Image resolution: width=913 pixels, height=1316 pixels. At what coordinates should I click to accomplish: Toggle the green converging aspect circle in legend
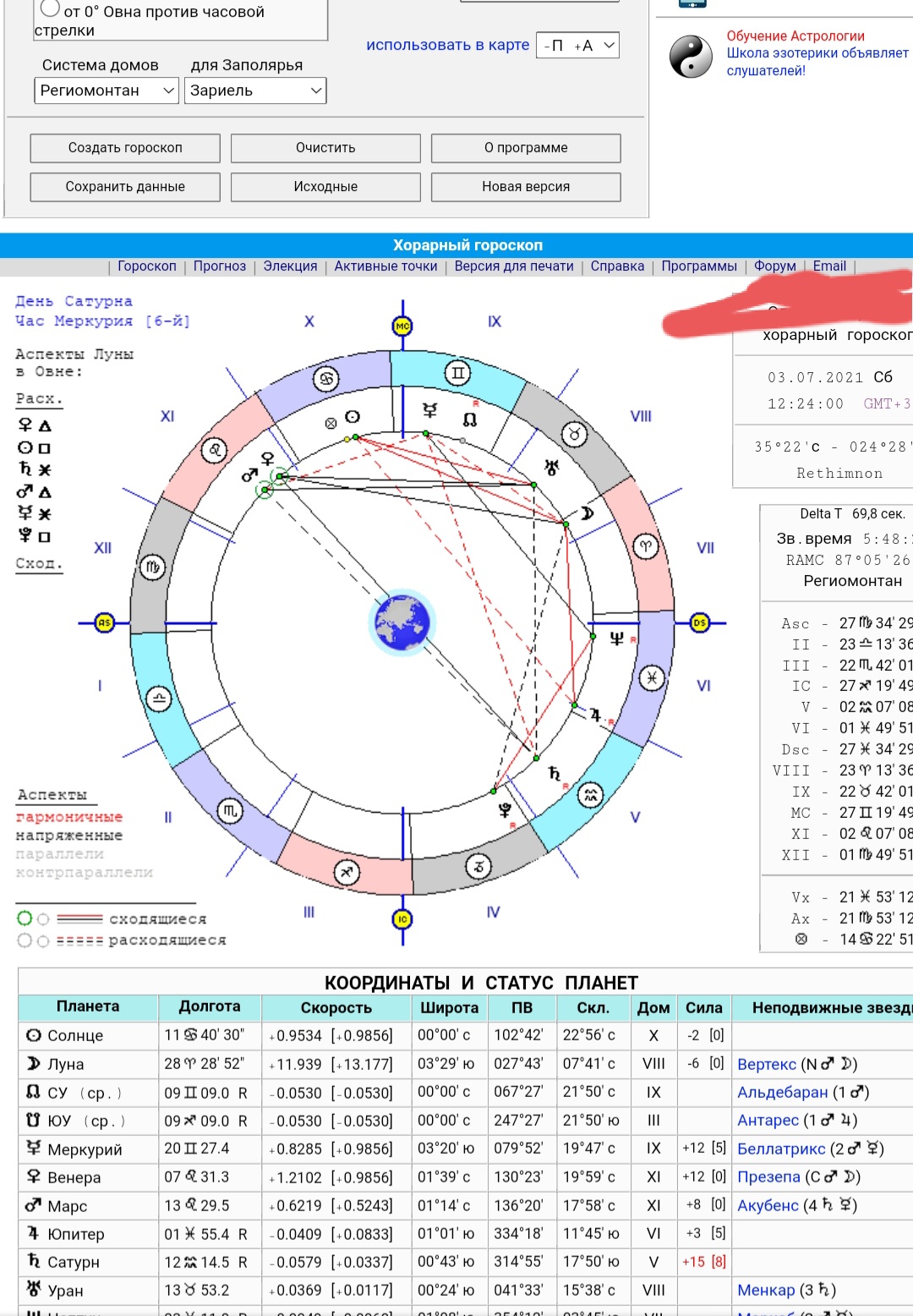25,918
